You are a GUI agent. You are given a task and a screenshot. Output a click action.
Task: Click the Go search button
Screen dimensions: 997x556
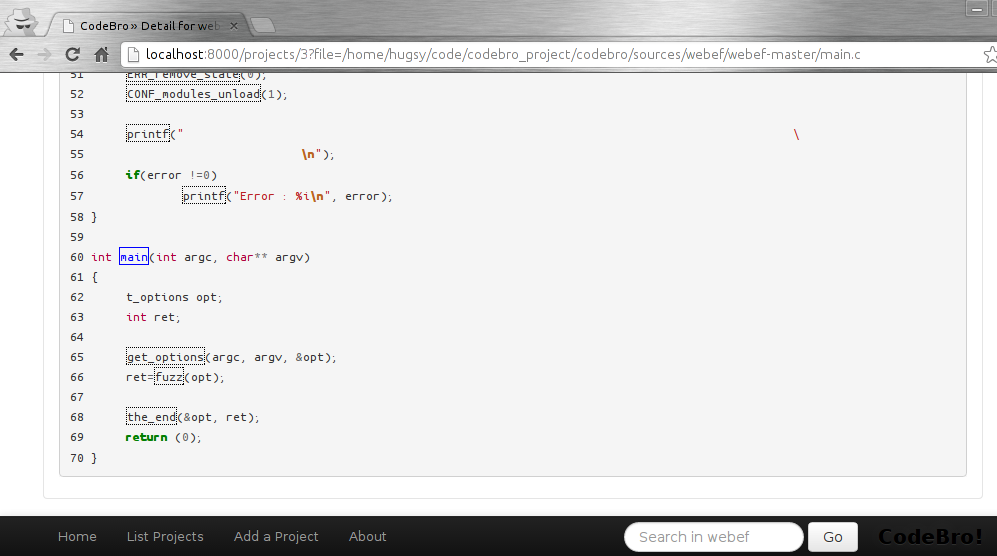[833, 537]
